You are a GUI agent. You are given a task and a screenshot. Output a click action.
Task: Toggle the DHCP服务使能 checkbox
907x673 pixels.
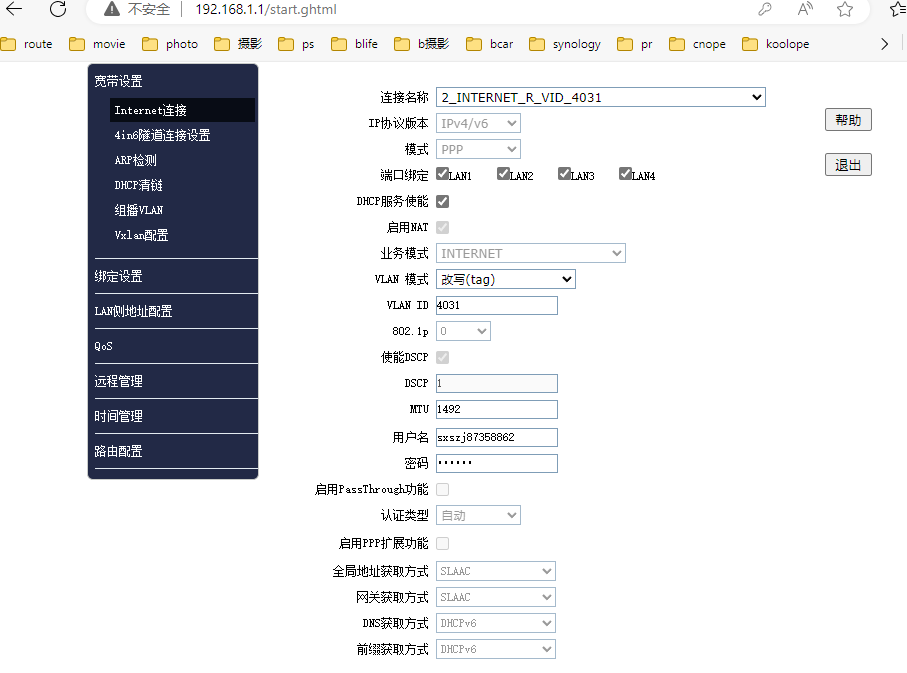(x=443, y=201)
